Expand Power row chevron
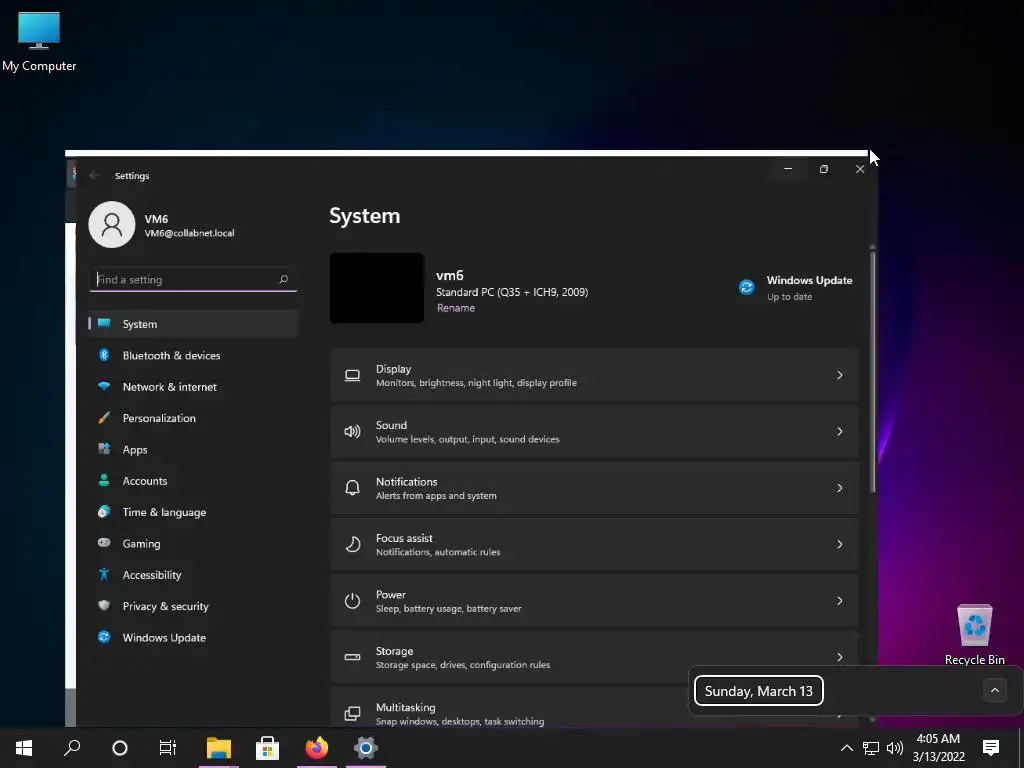 tap(839, 601)
